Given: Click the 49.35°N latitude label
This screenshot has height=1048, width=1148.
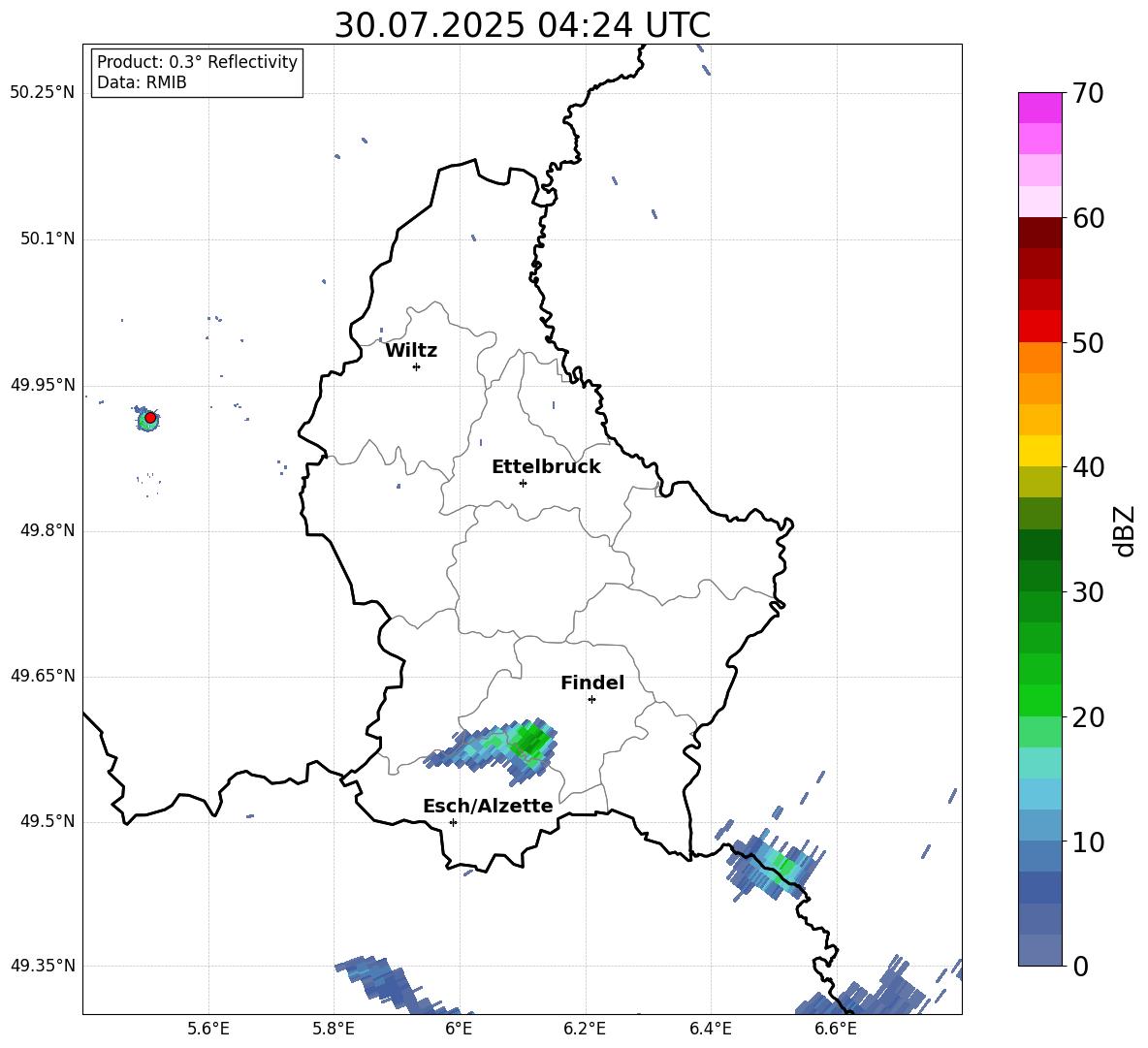Looking at the screenshot, I should coord(43,966).
